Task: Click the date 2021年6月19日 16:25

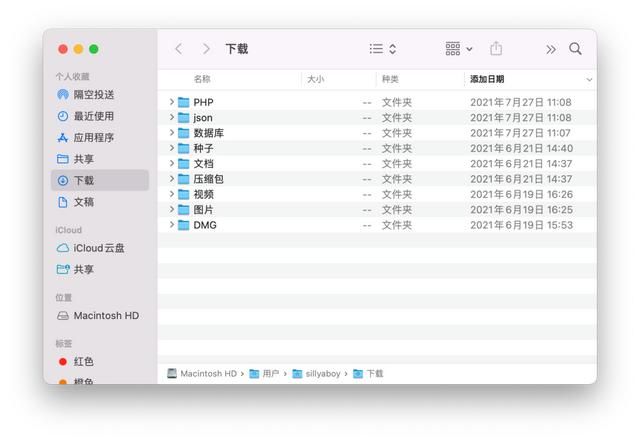Action: [x=521, y=209]
